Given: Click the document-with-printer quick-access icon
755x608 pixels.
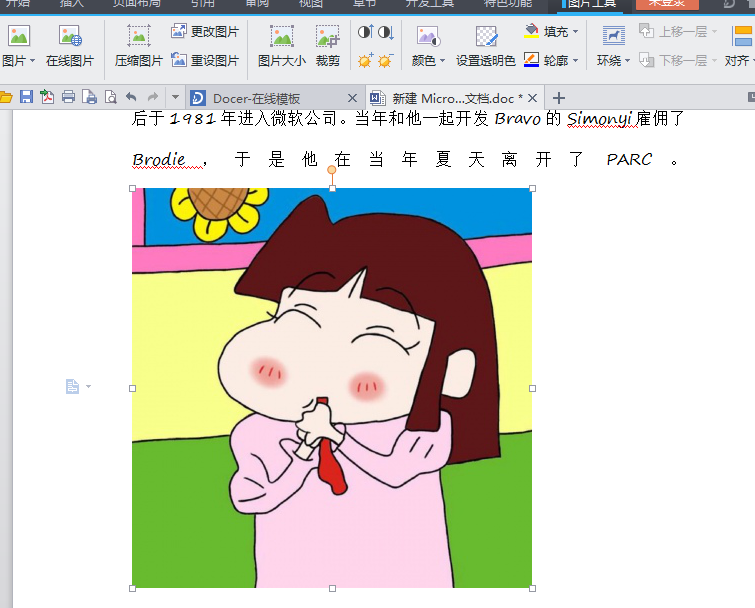Looking at the screenshot, I should 90,97.
